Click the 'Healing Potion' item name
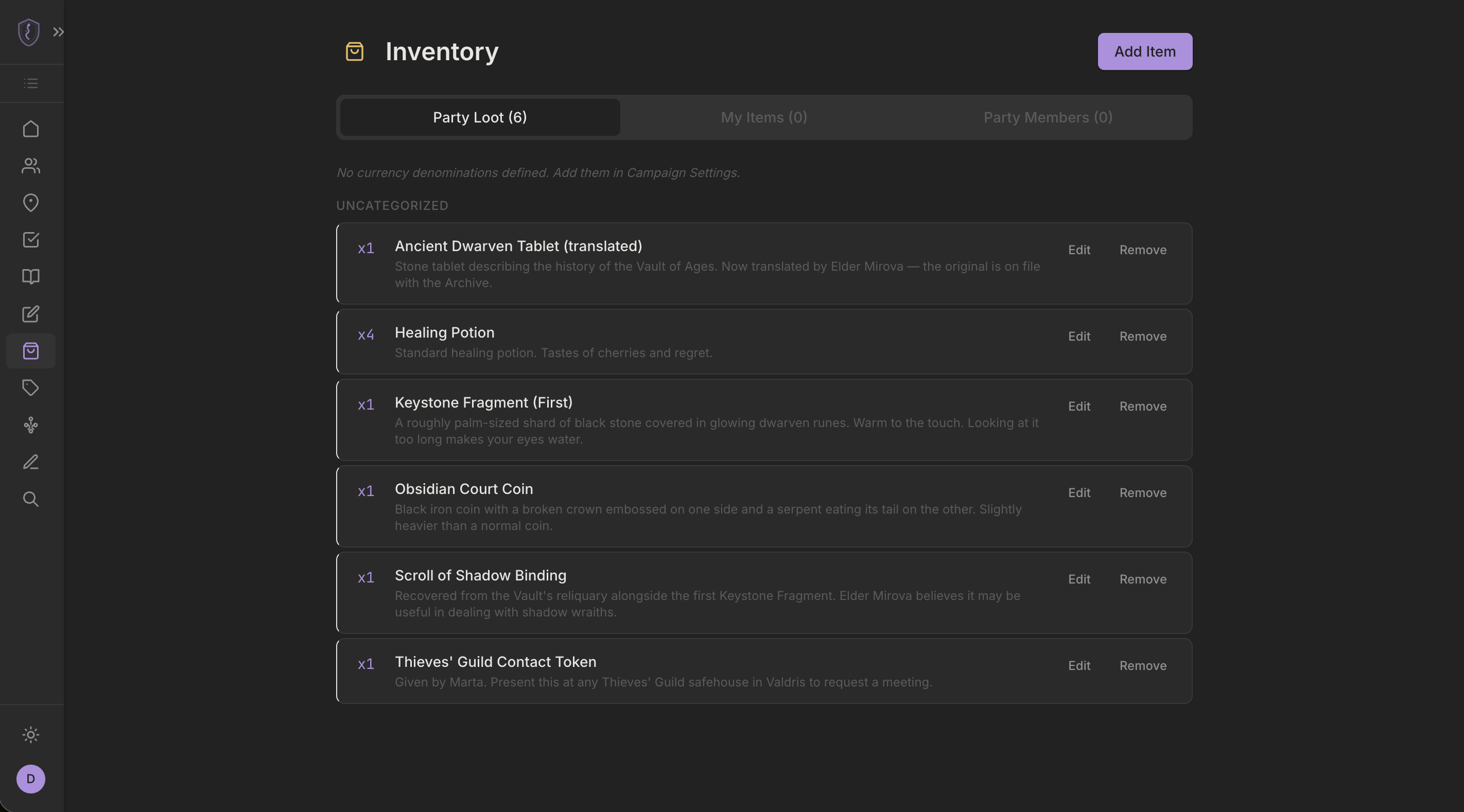 444,332
